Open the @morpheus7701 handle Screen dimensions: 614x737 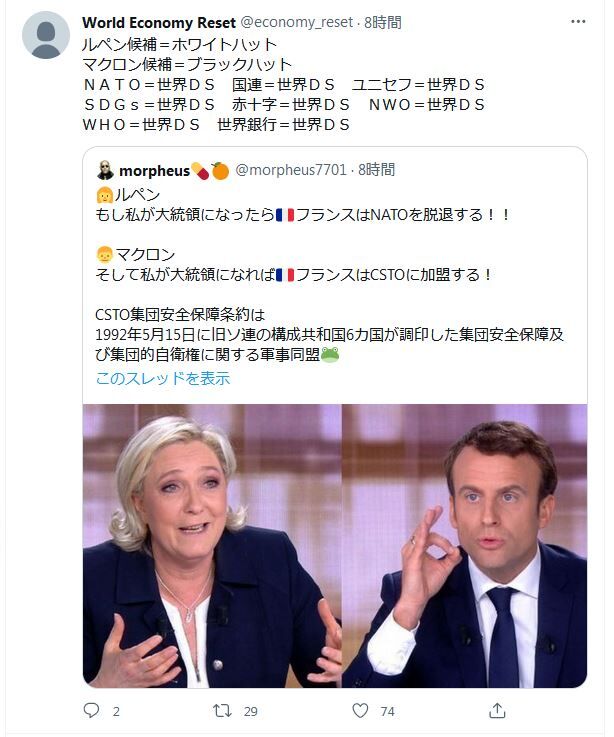[291, 170]
